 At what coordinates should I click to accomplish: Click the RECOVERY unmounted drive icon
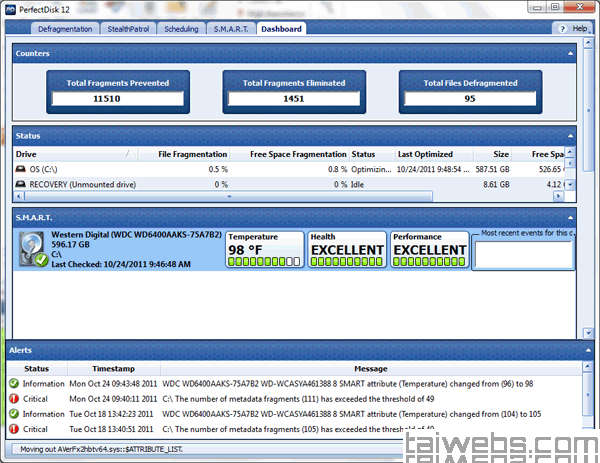click(21, 185)
